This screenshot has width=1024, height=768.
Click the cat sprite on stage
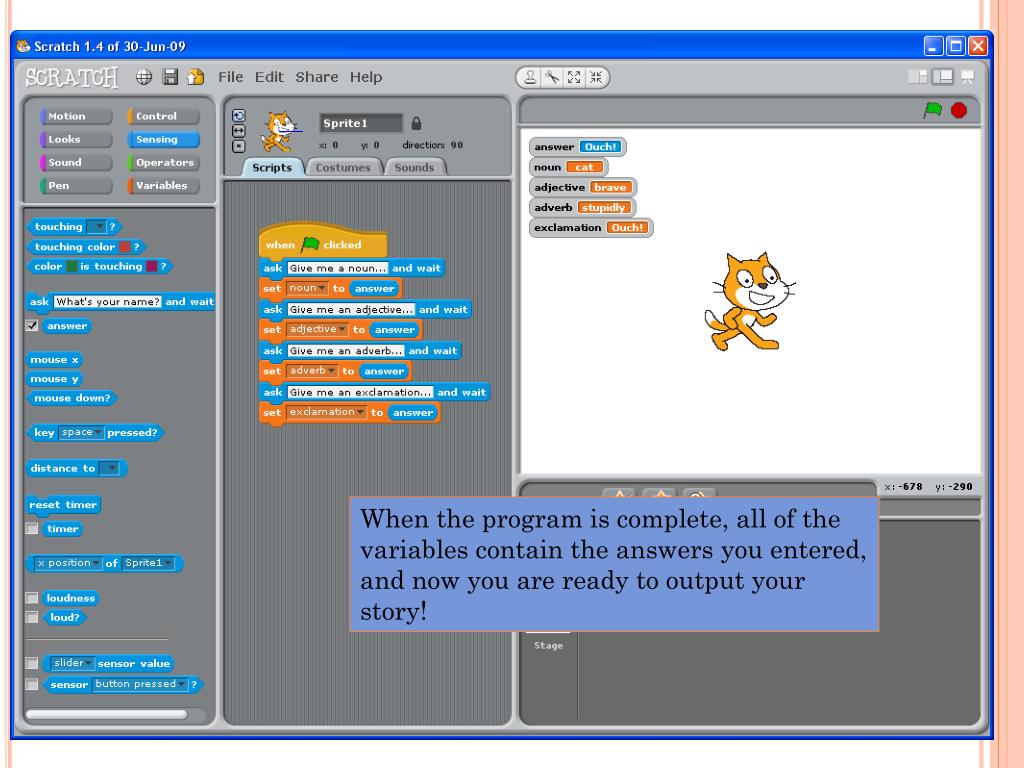tap(749, 302)
